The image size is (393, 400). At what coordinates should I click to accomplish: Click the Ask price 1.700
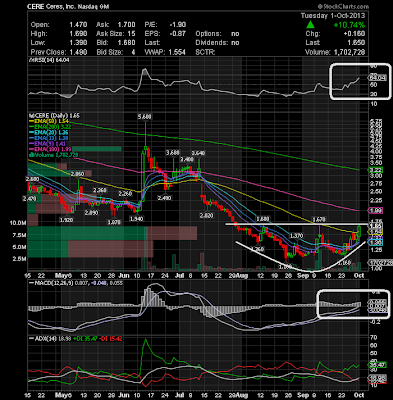pyautogui.click(x=126, y=25)
